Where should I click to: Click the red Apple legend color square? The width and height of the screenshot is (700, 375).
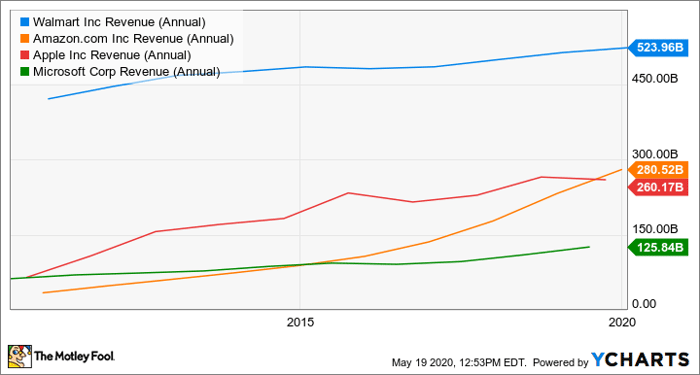point(25,55)
